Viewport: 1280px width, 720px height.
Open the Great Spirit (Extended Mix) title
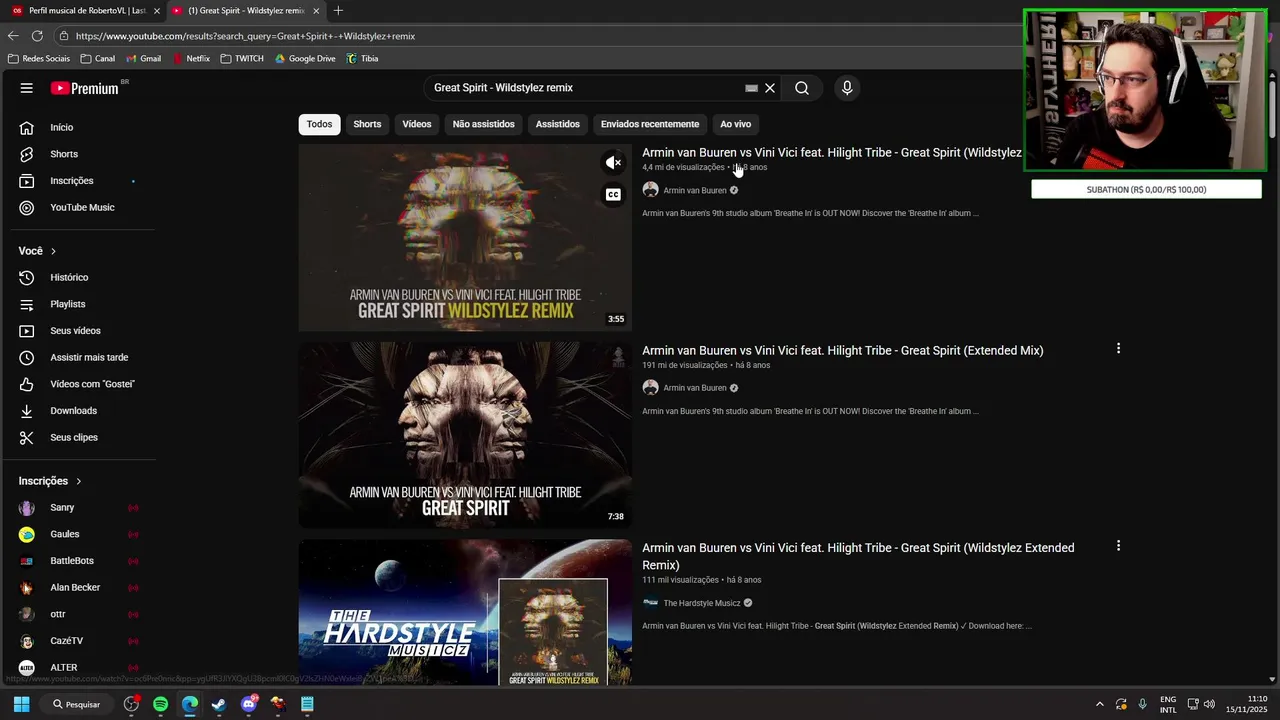pos(843,350)
